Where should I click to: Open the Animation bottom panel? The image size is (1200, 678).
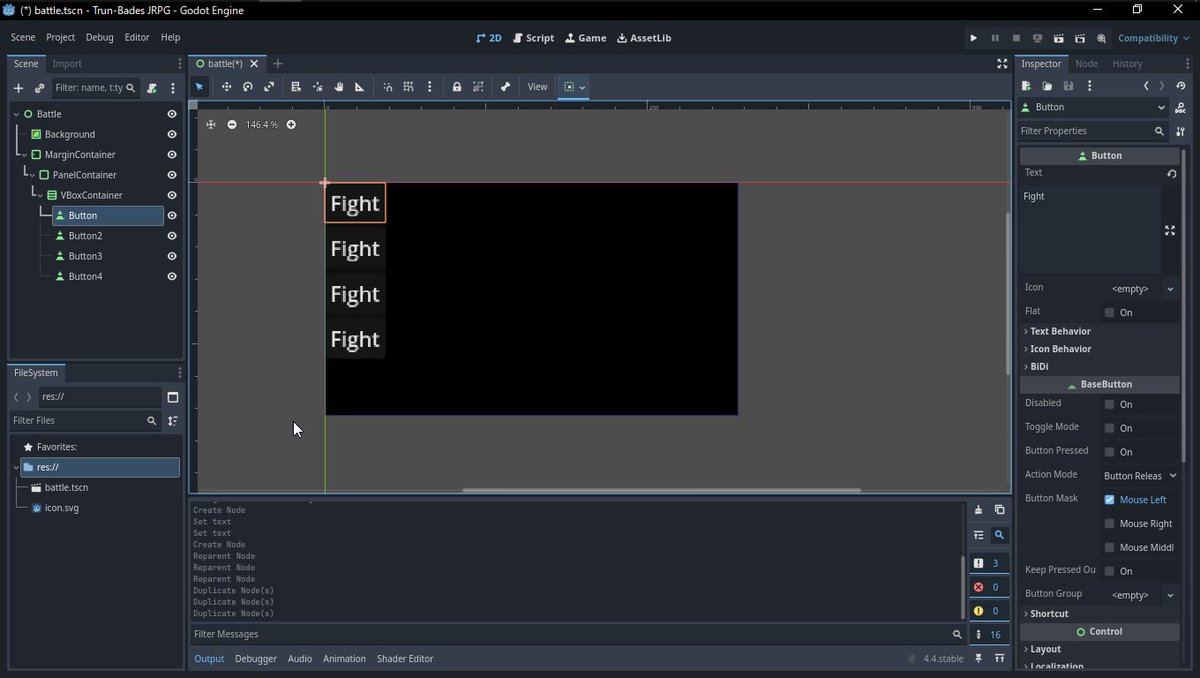(344, 659)
